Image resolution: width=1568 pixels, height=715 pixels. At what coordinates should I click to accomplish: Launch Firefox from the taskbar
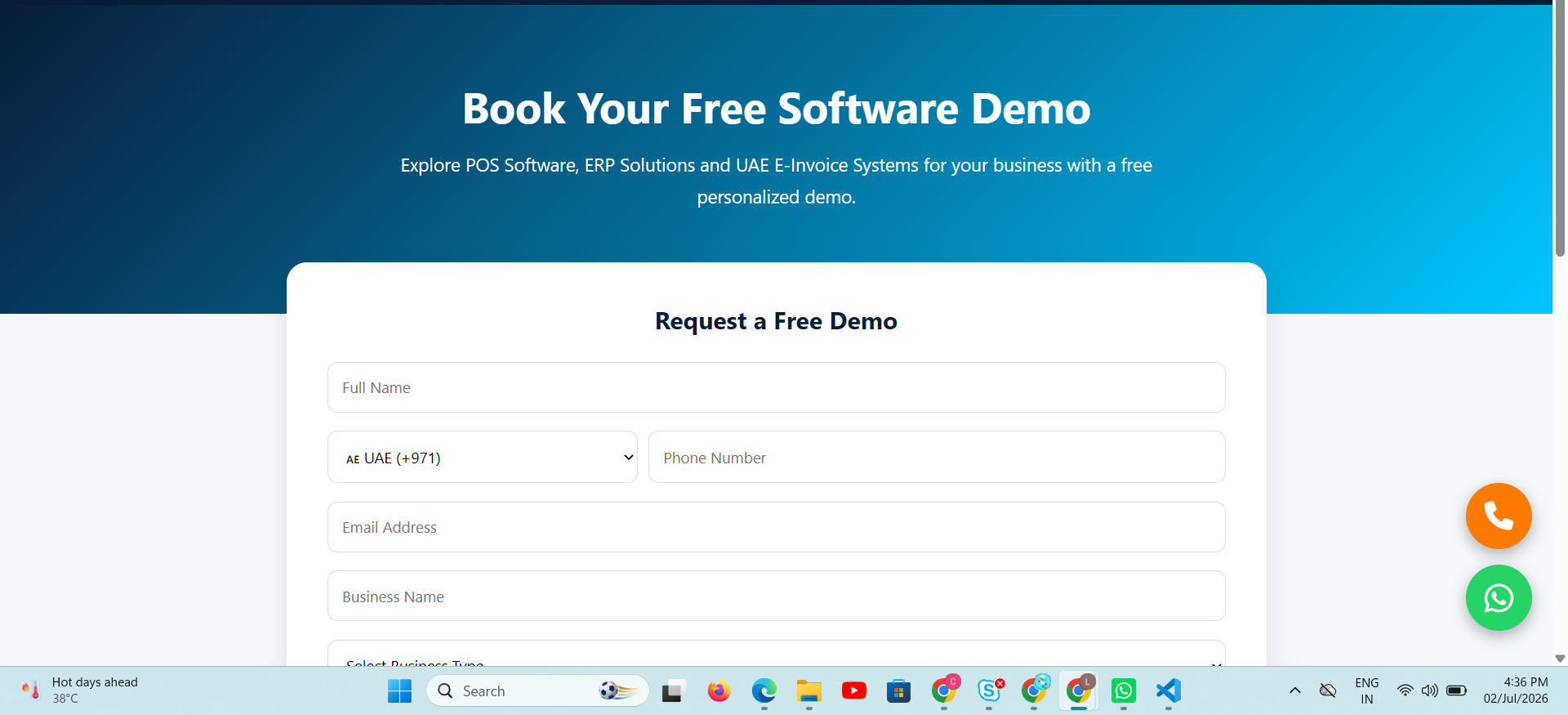coord(719,691)
